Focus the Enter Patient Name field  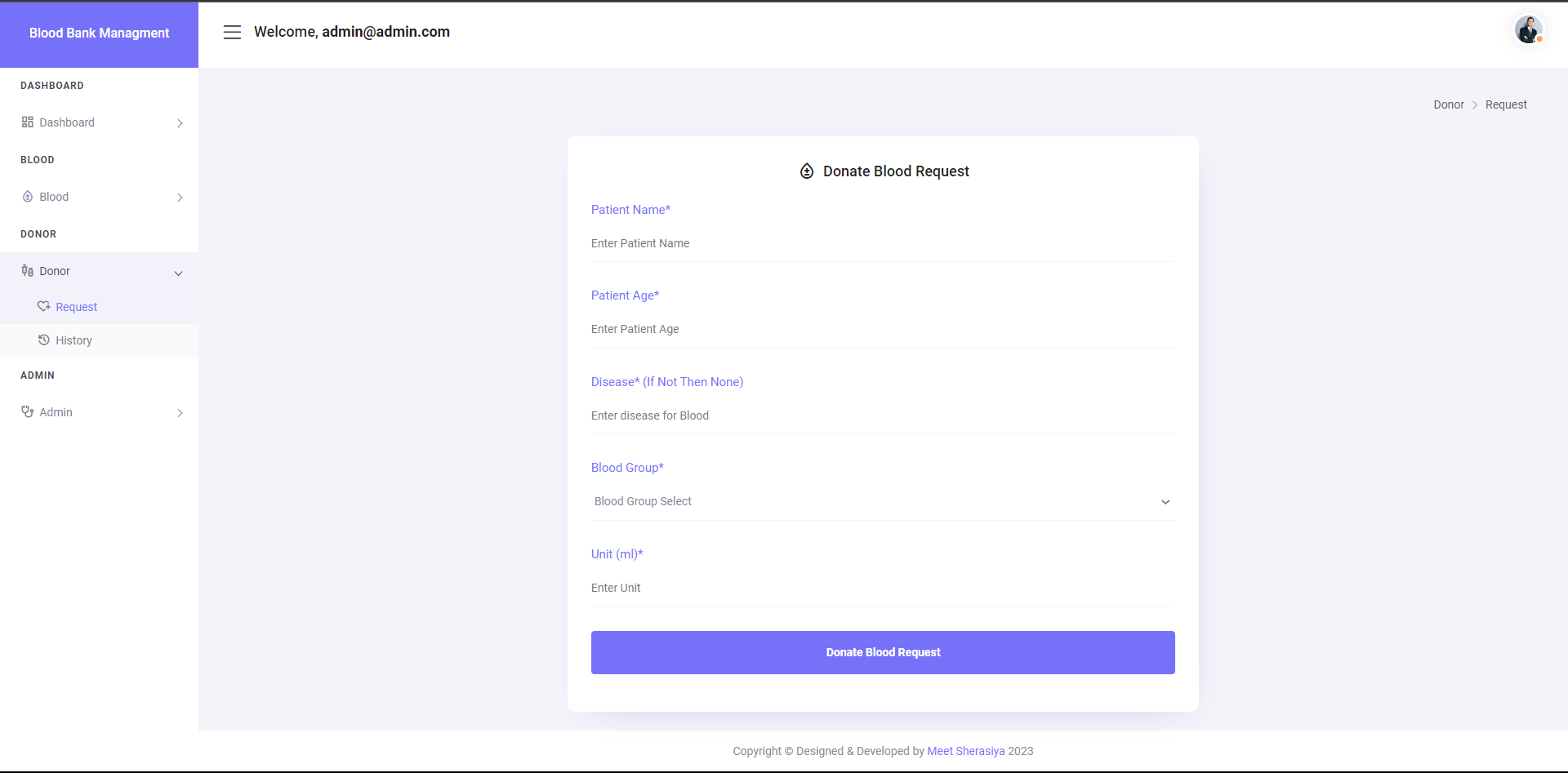click(882, 243)
